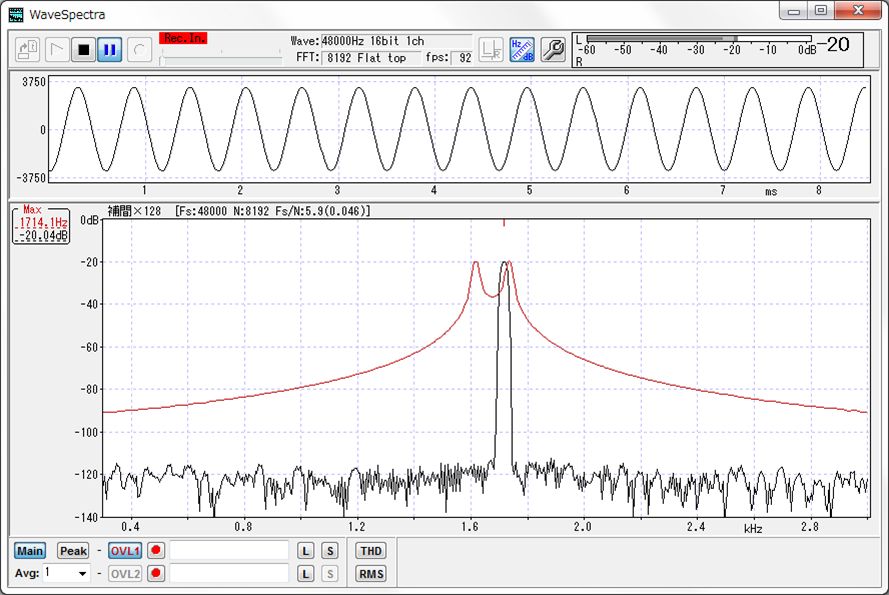
Task: Click the L button on OVL1 row
Action: 307,551
